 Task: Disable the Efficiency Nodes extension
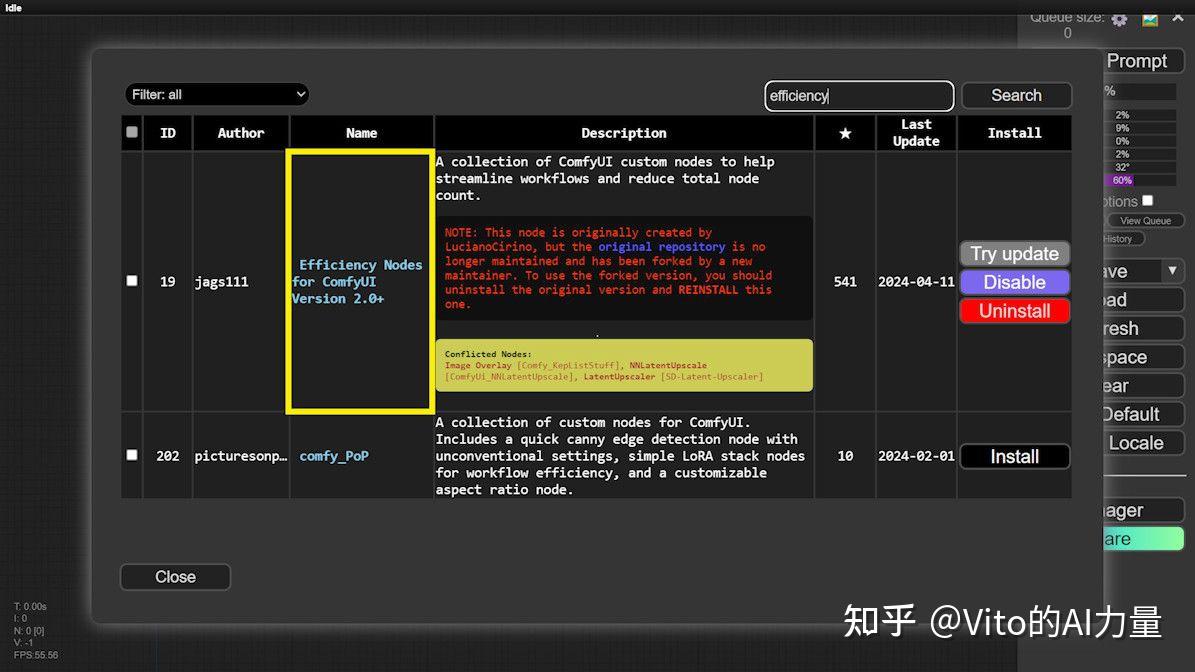click(x=1014, y=282)
